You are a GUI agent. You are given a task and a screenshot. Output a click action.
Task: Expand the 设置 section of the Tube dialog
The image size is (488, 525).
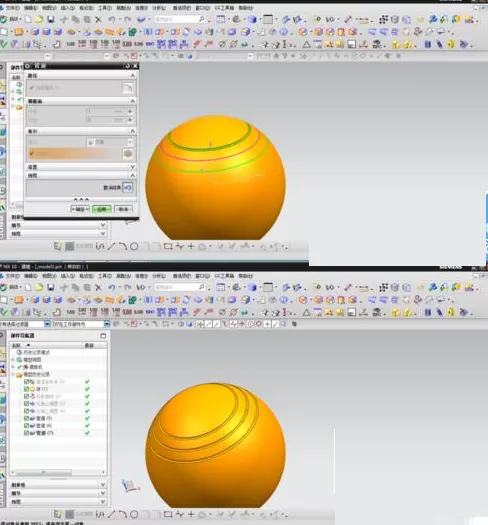(x=132, y=167)
